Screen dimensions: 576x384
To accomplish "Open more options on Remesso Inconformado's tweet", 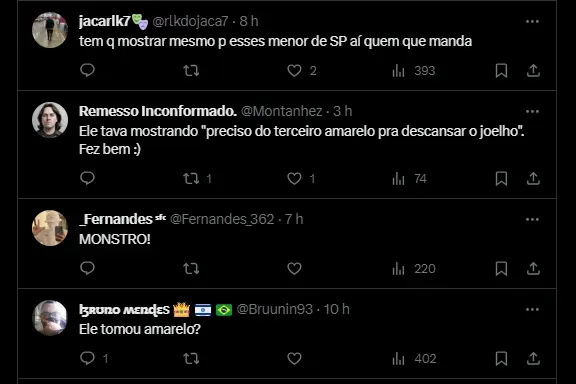I will [532, 111].
